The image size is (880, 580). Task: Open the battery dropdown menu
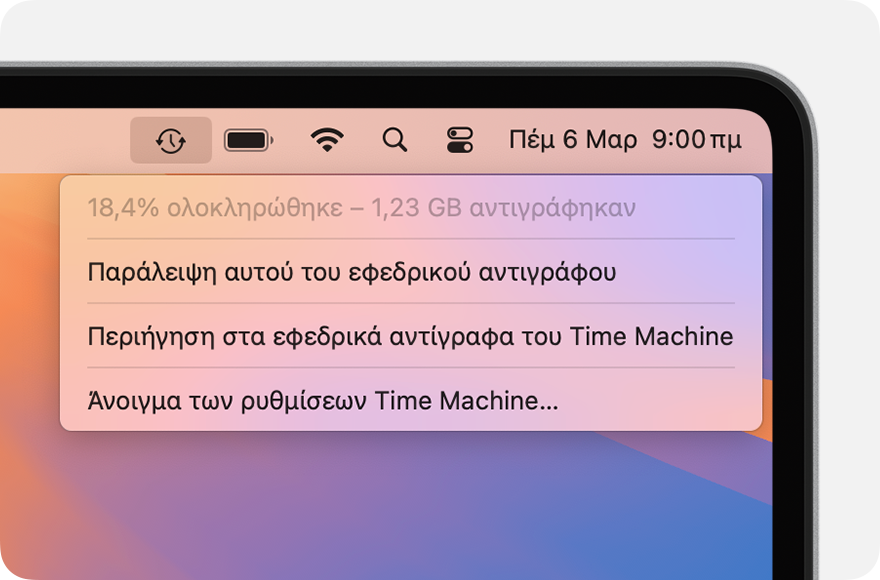(x=249, y=140)
